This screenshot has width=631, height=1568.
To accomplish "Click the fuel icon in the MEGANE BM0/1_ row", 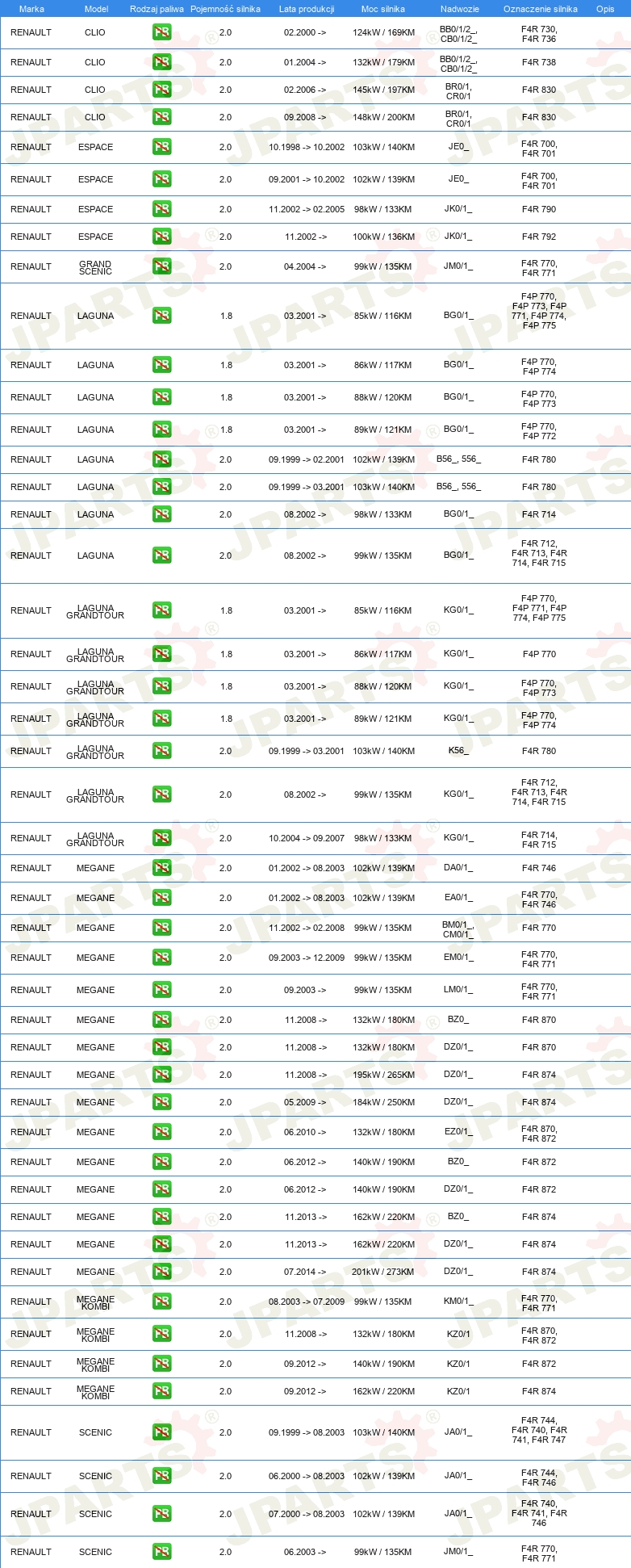I will point(161,928).
